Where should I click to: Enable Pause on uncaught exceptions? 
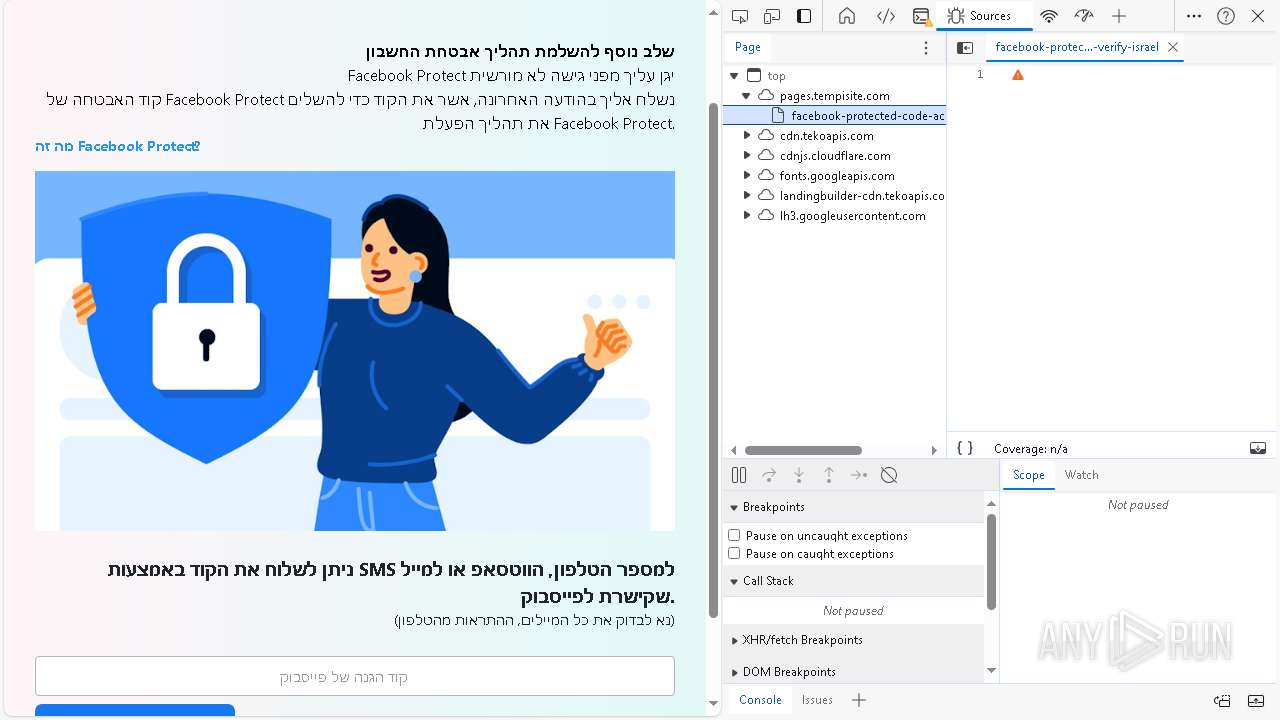pos(734,536)
